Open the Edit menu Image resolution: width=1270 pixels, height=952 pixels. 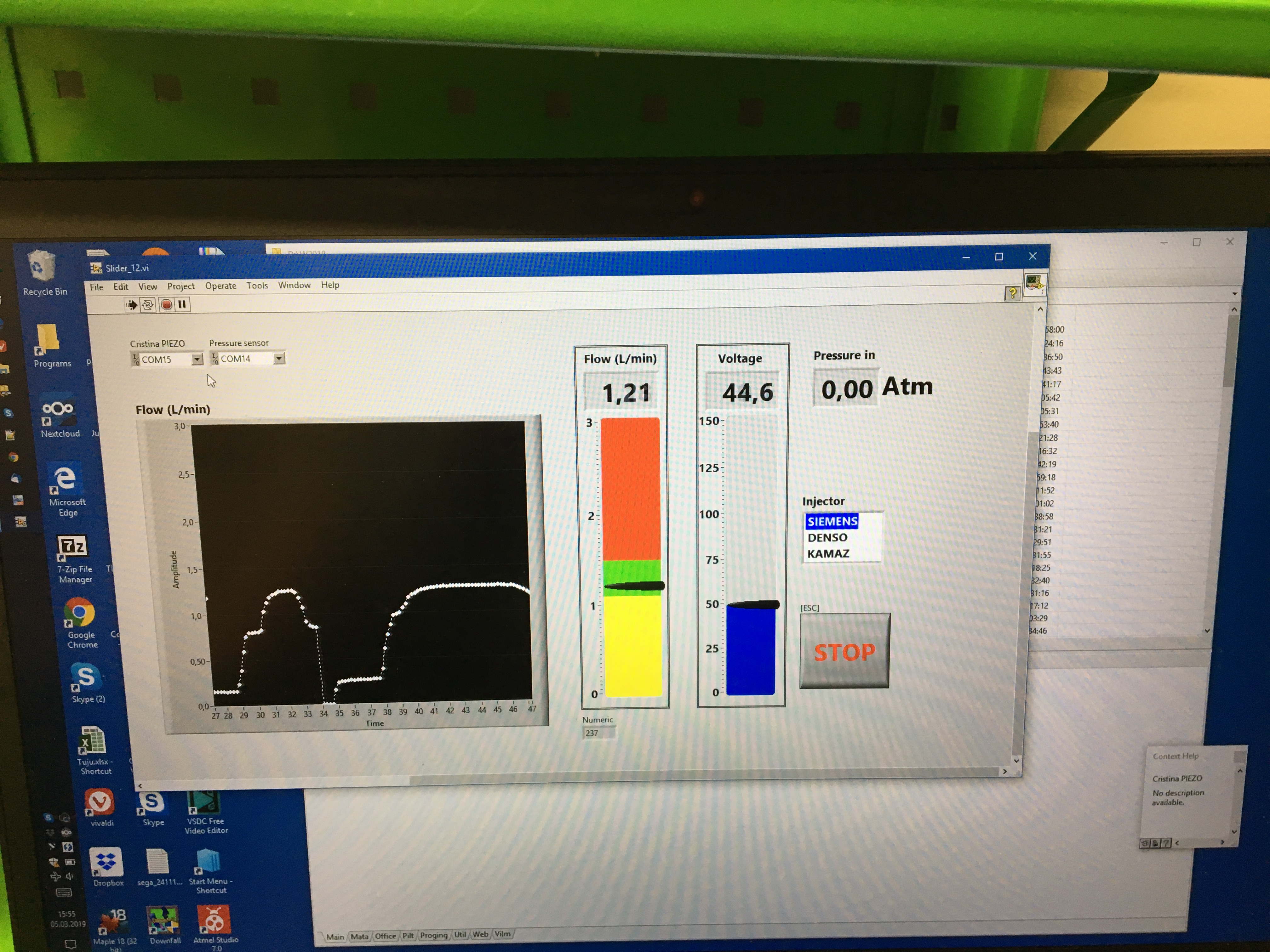click(121, 287)
